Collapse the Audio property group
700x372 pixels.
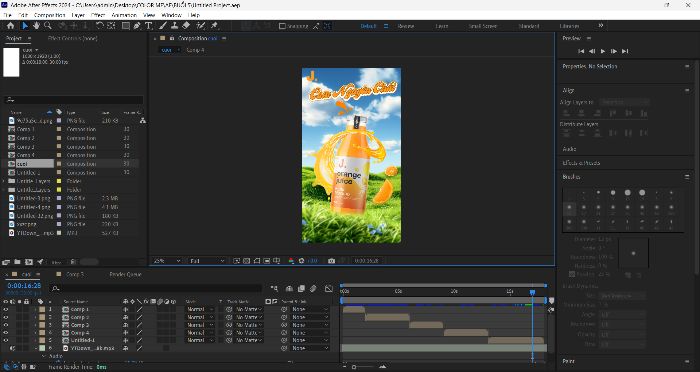click(44, 356)
